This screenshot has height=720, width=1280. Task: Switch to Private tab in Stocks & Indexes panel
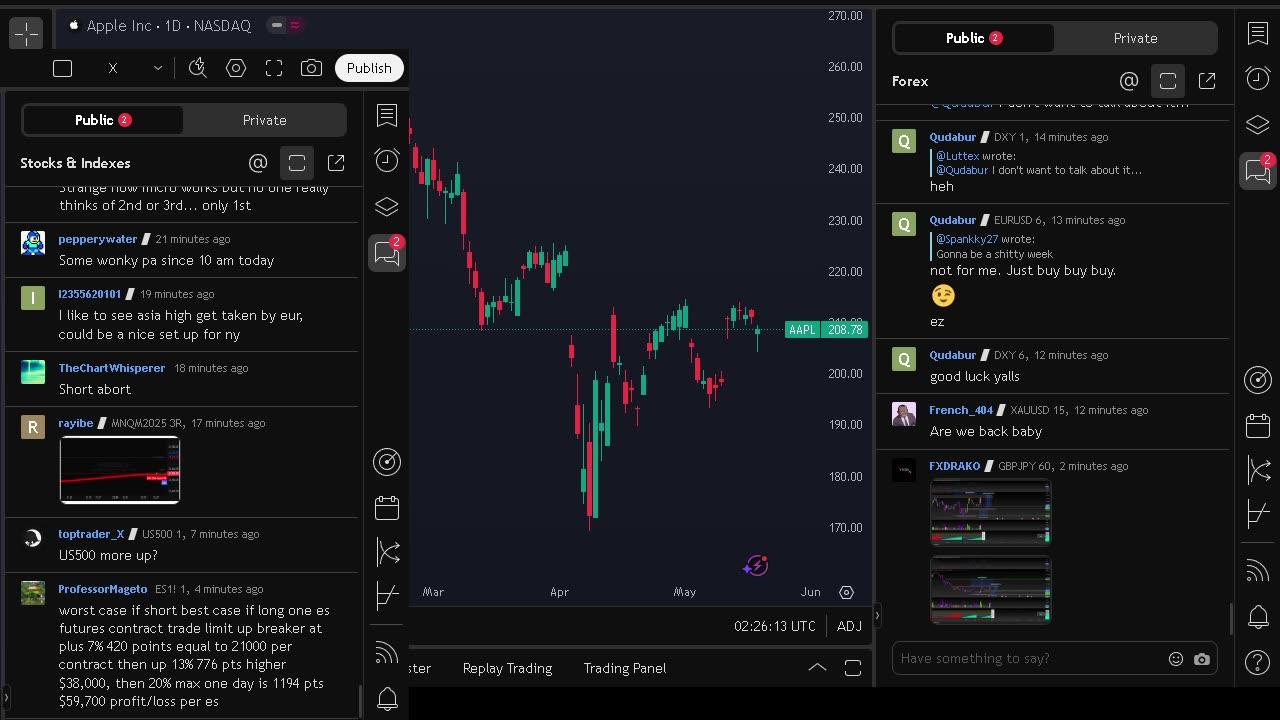pyautogui.click(x=264, y=120)
